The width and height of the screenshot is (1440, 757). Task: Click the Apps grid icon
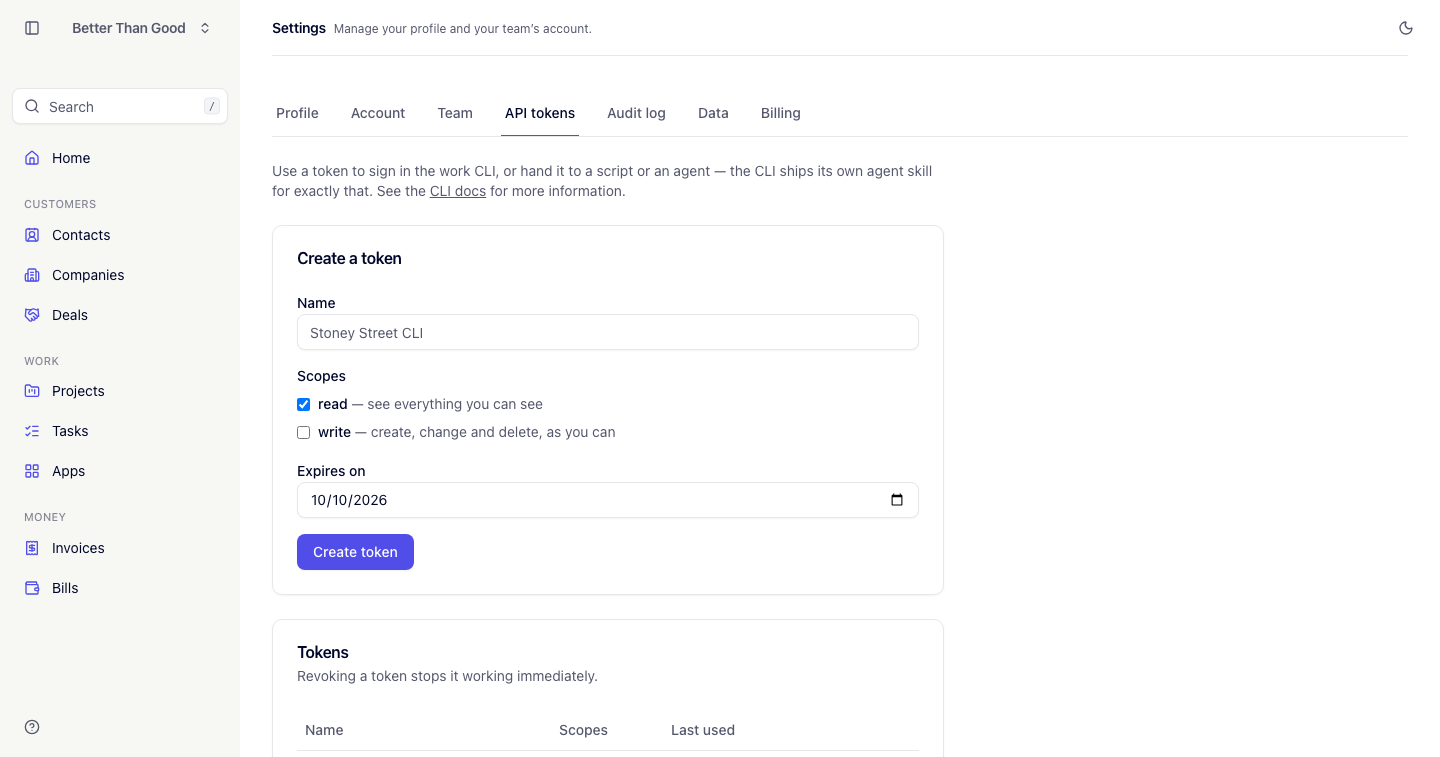tap(32, 471)
